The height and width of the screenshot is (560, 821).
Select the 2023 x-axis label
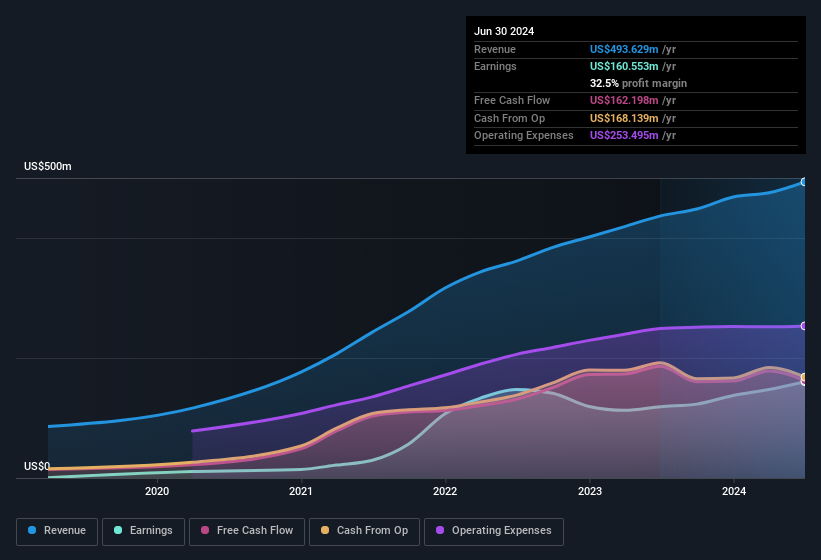click(590, 491)
